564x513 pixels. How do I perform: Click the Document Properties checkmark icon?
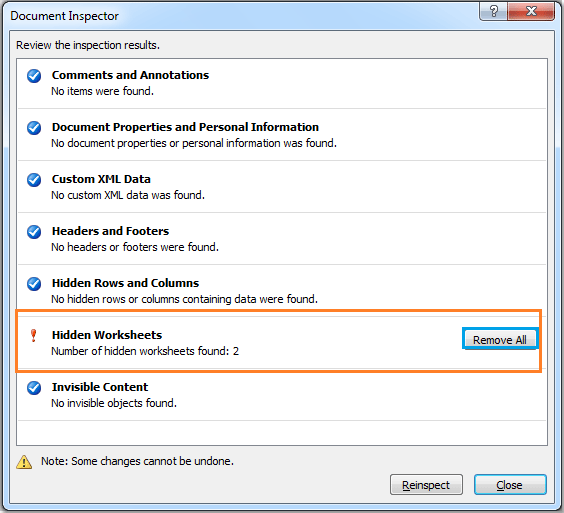coord(34,128)
